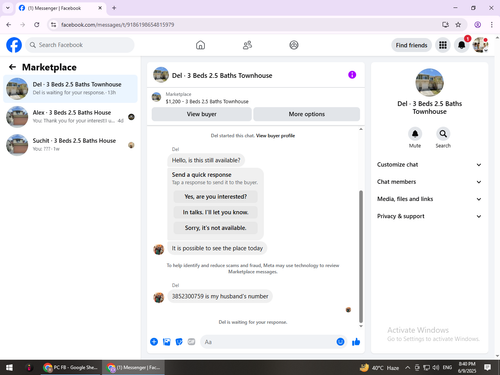Viewport: 500px width, 375px height.
Task: Click Find friends button
Action: pyautogui.click(x=411, y=45)
